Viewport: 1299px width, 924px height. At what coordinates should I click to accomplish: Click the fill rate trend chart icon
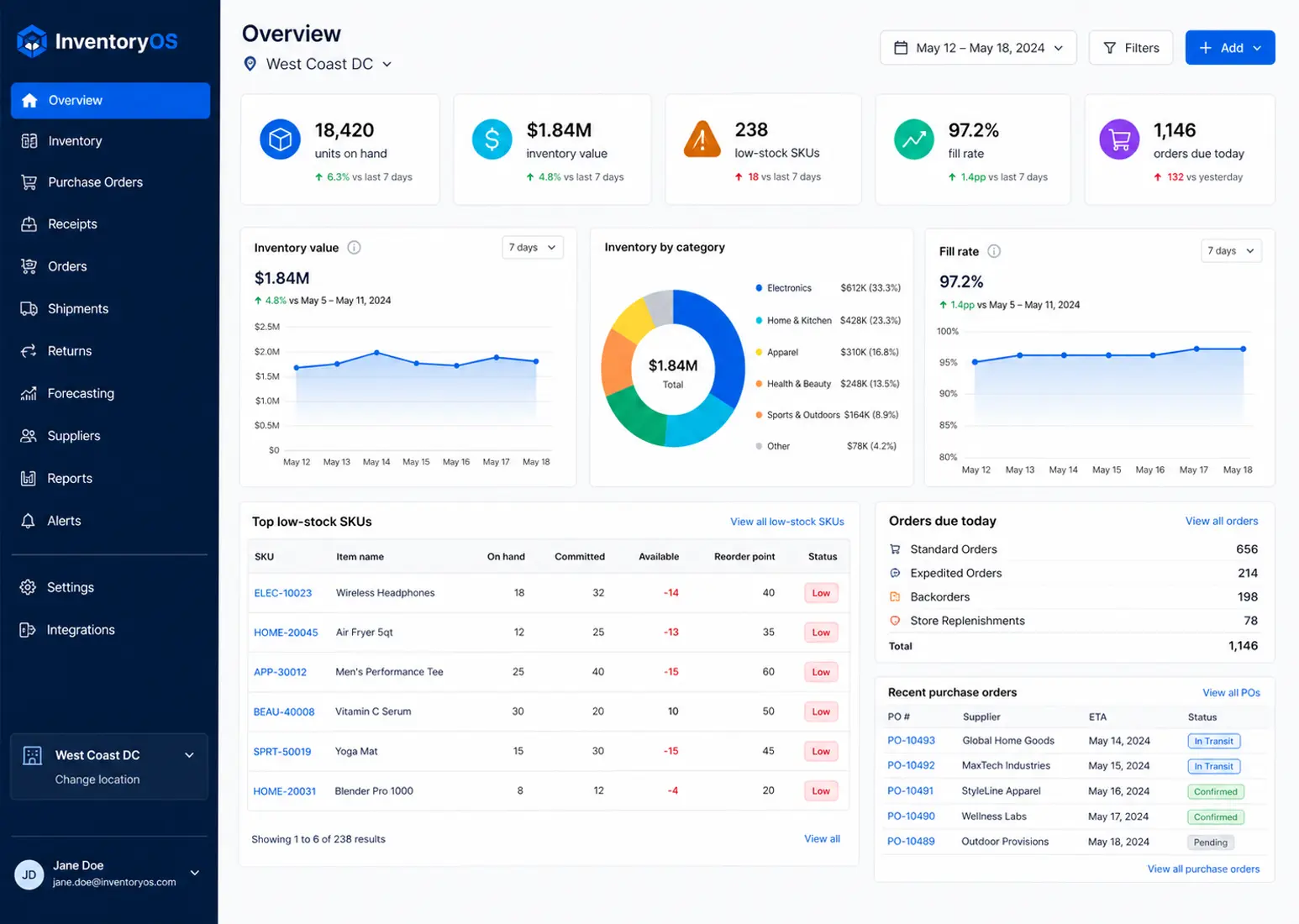click(x=913, y=139)
